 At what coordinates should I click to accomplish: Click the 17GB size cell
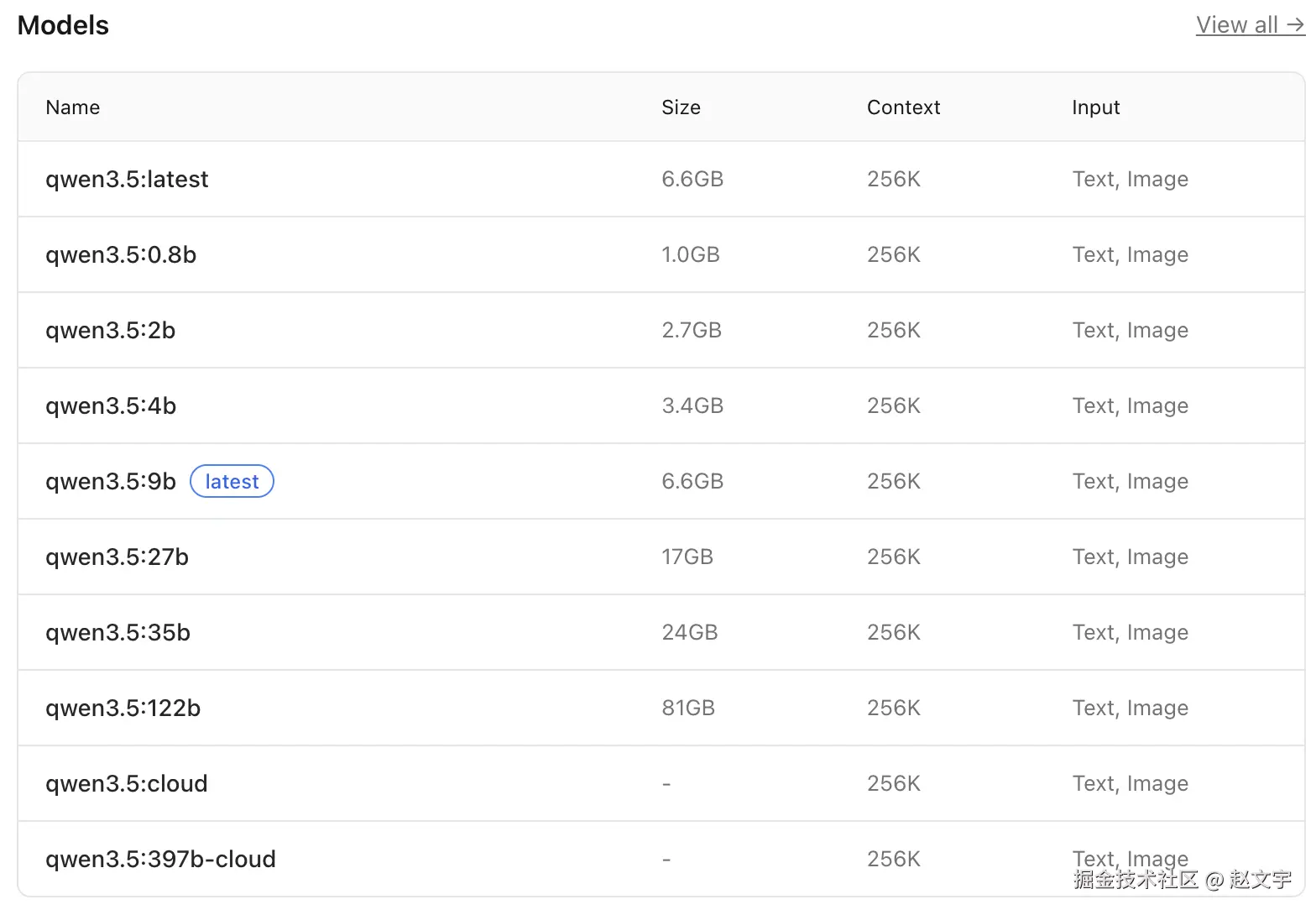687,557
